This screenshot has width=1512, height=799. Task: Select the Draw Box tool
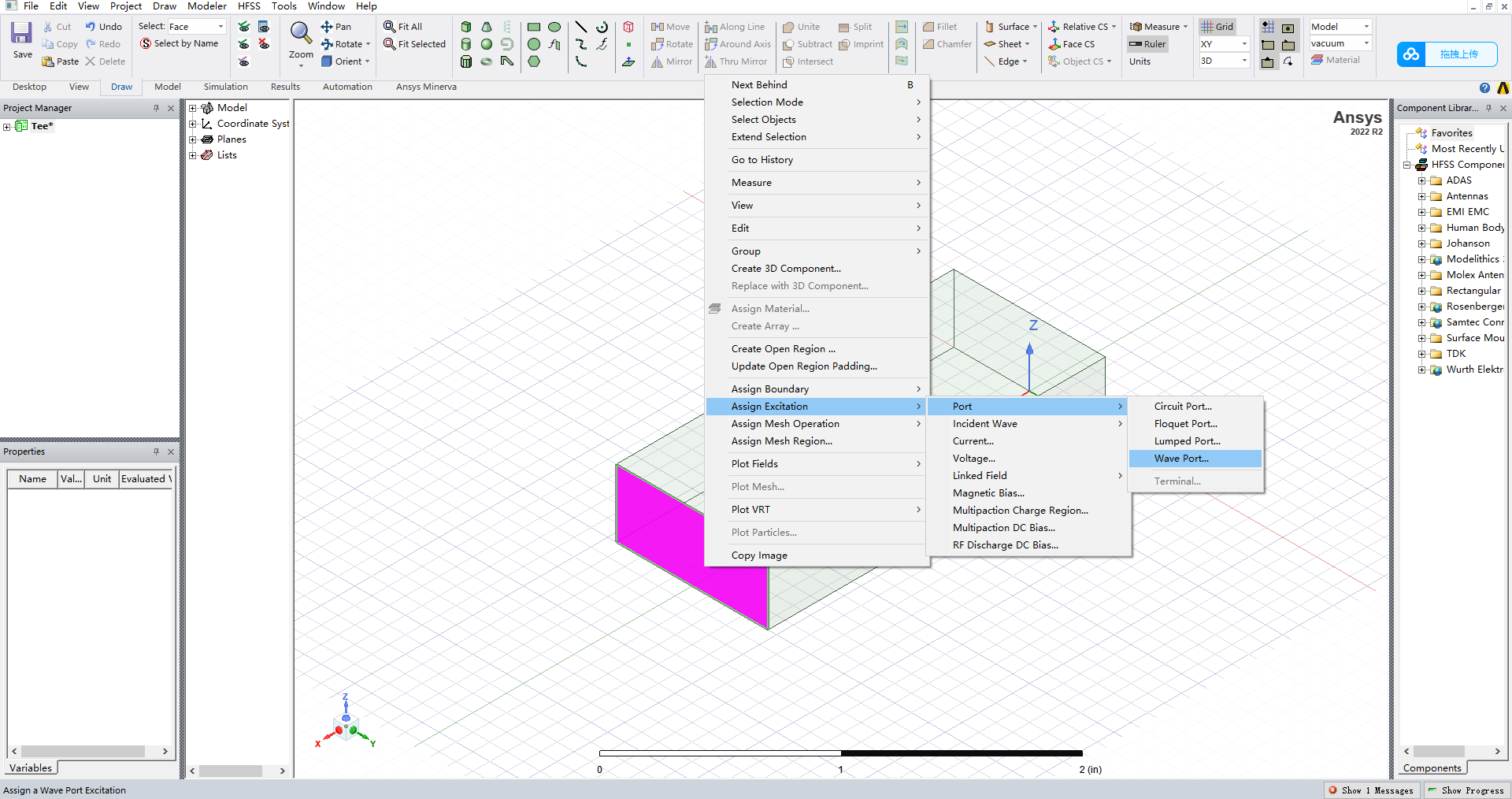click(x=466, y=27)
